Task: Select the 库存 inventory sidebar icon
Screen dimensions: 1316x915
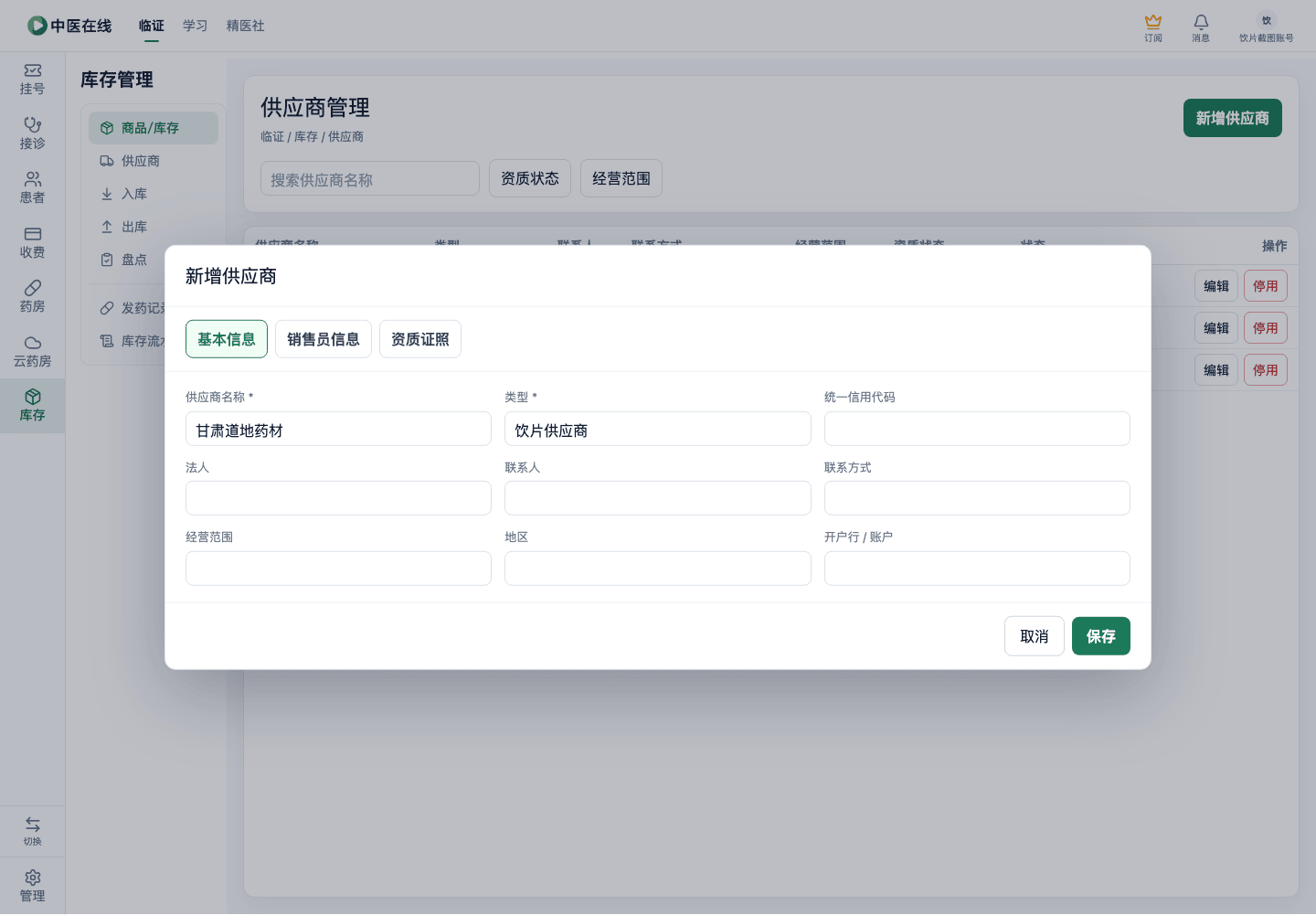Action: click(x=32, y=406)
